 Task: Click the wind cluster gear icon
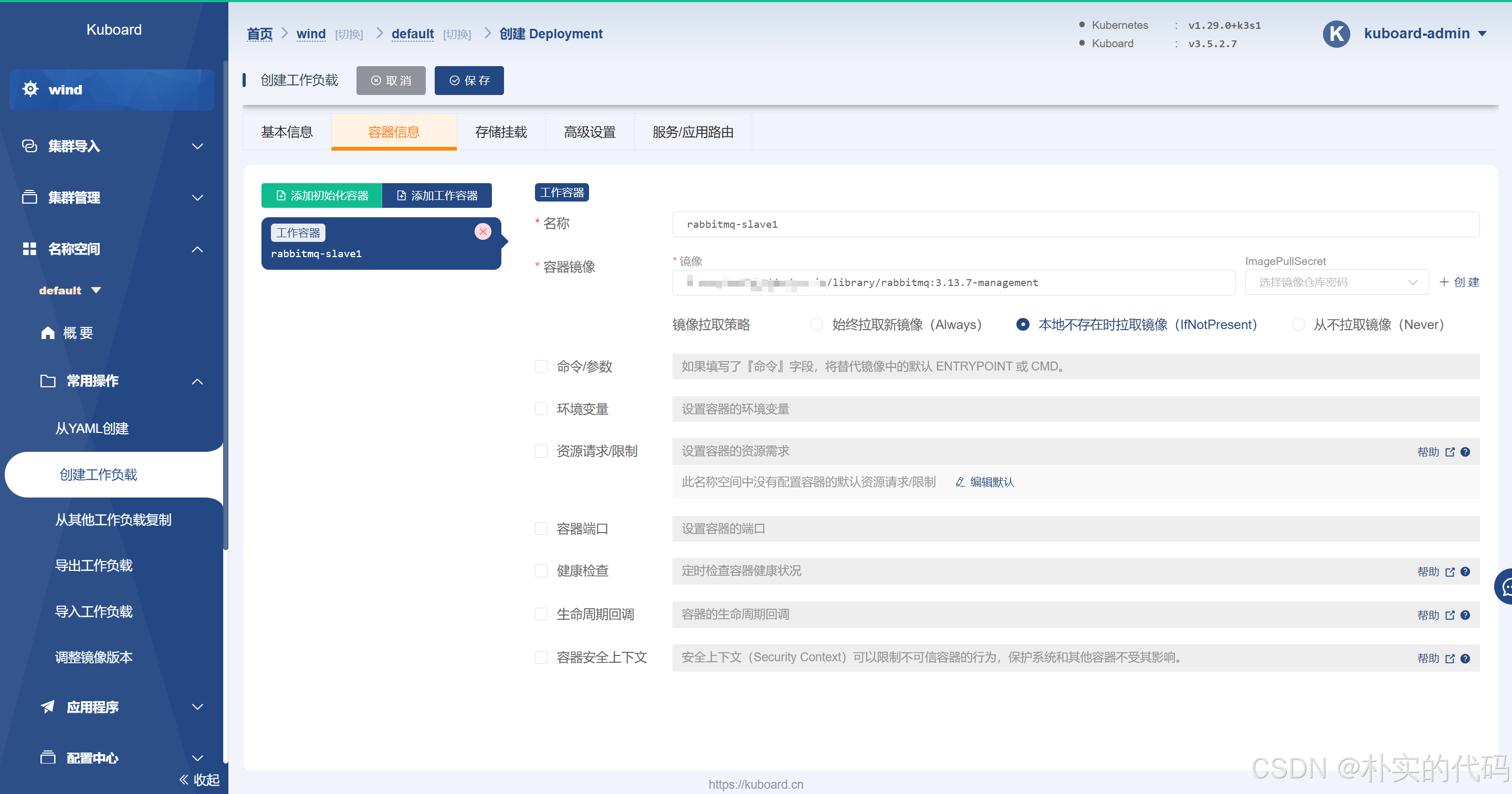click(x=30, y=89)
